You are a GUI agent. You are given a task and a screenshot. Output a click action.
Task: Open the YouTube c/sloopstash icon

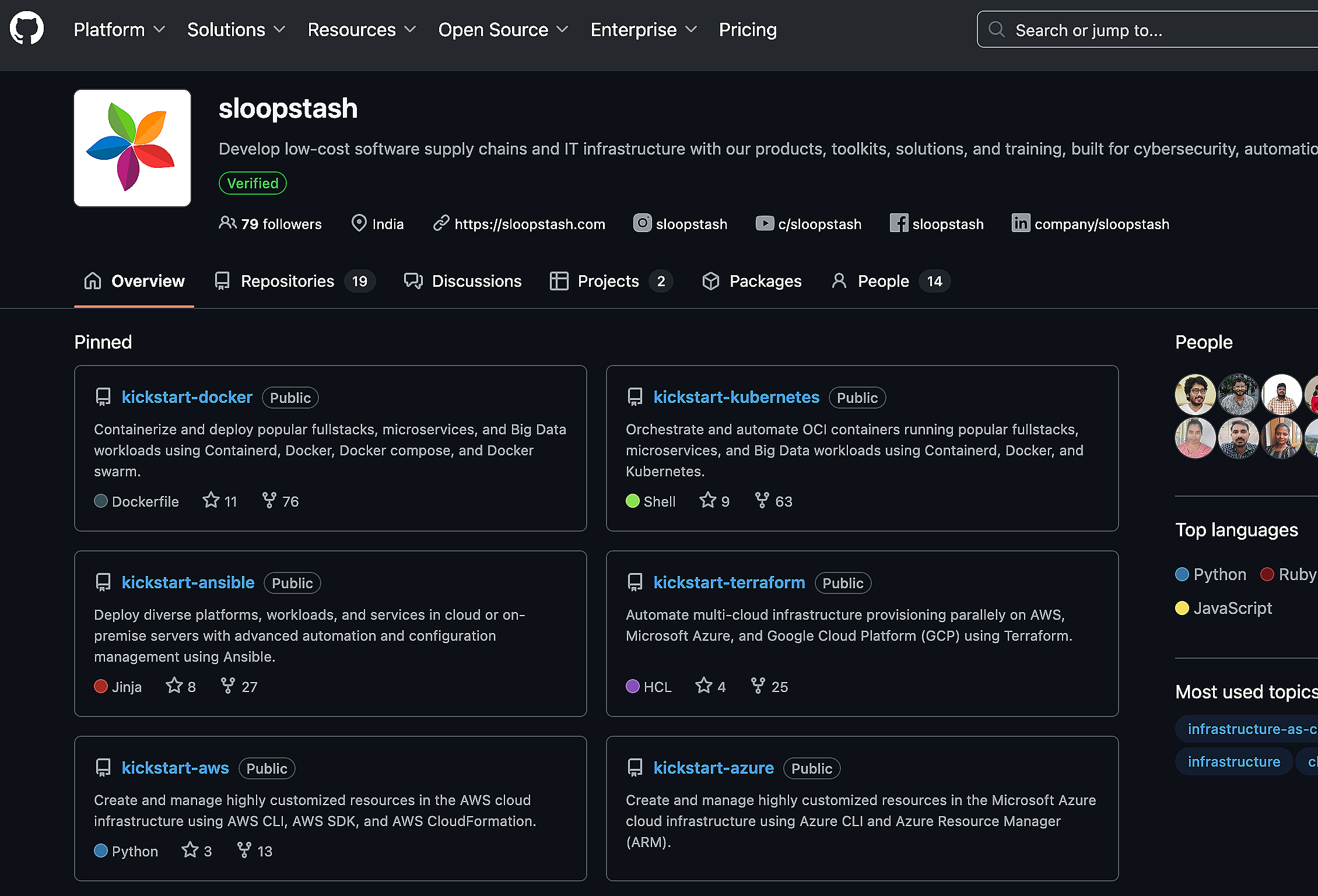click(764, 223)
